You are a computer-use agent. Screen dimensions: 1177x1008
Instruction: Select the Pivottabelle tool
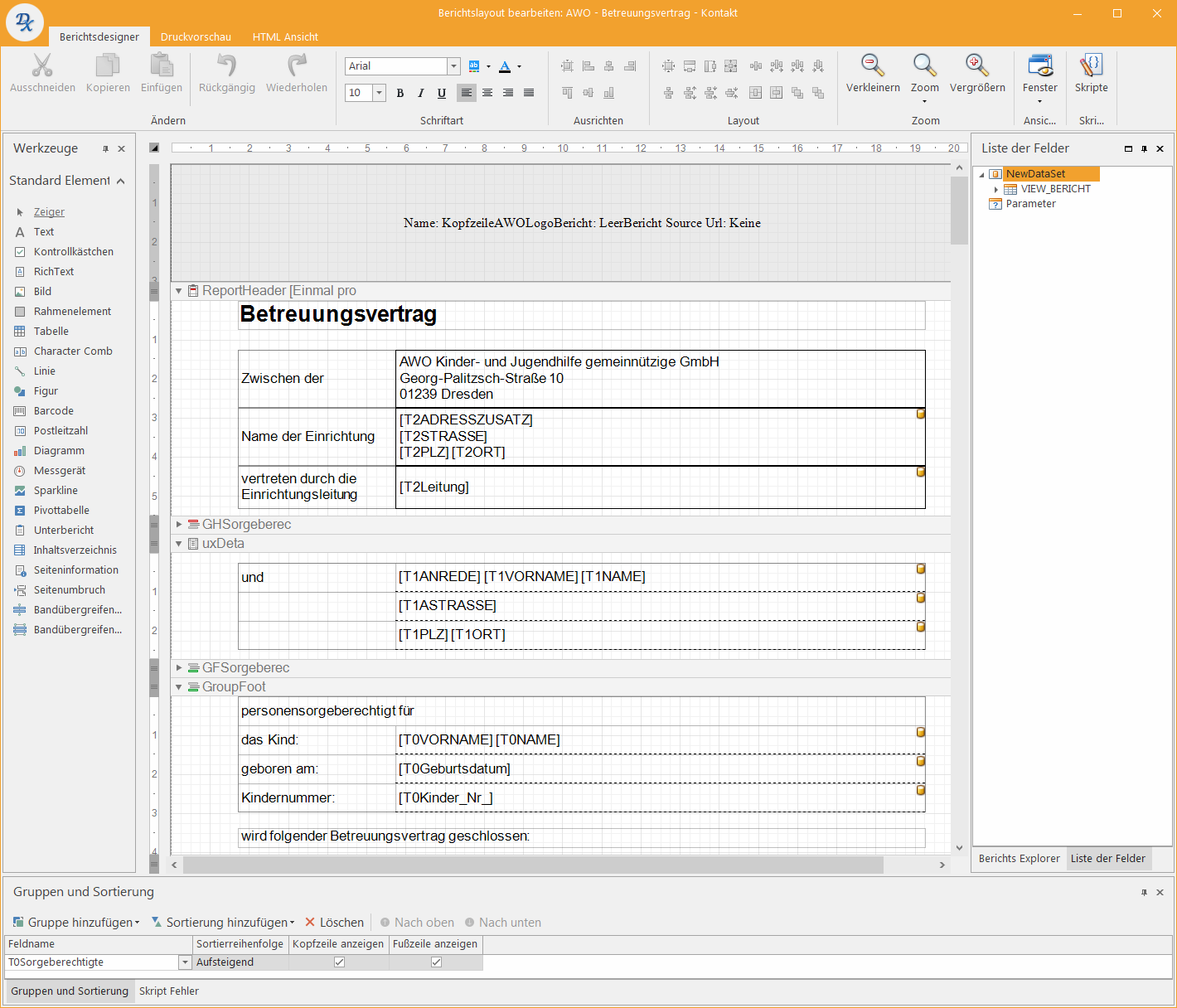(61, 511)
